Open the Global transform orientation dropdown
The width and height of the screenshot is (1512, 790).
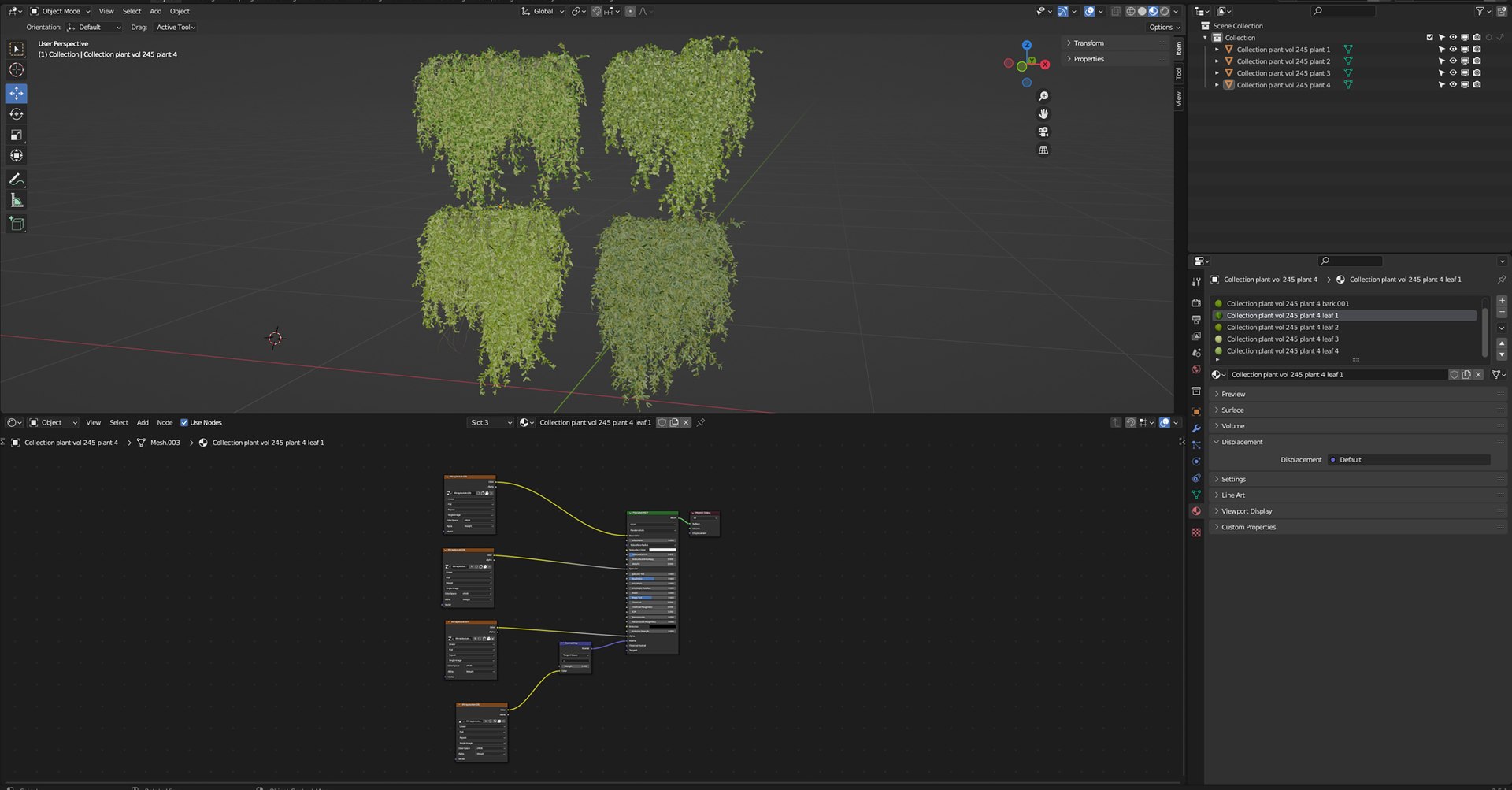pyautogui.click(x=543, y=12)
